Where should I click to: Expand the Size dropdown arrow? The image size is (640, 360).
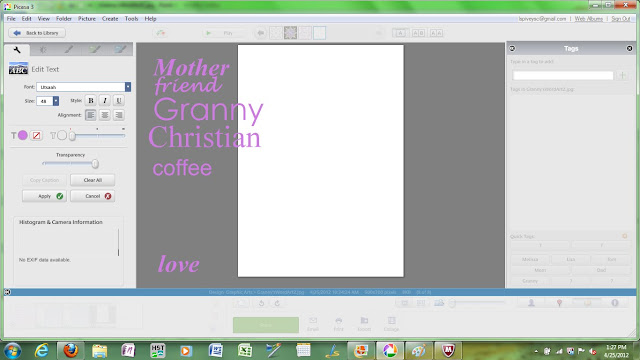56,101
